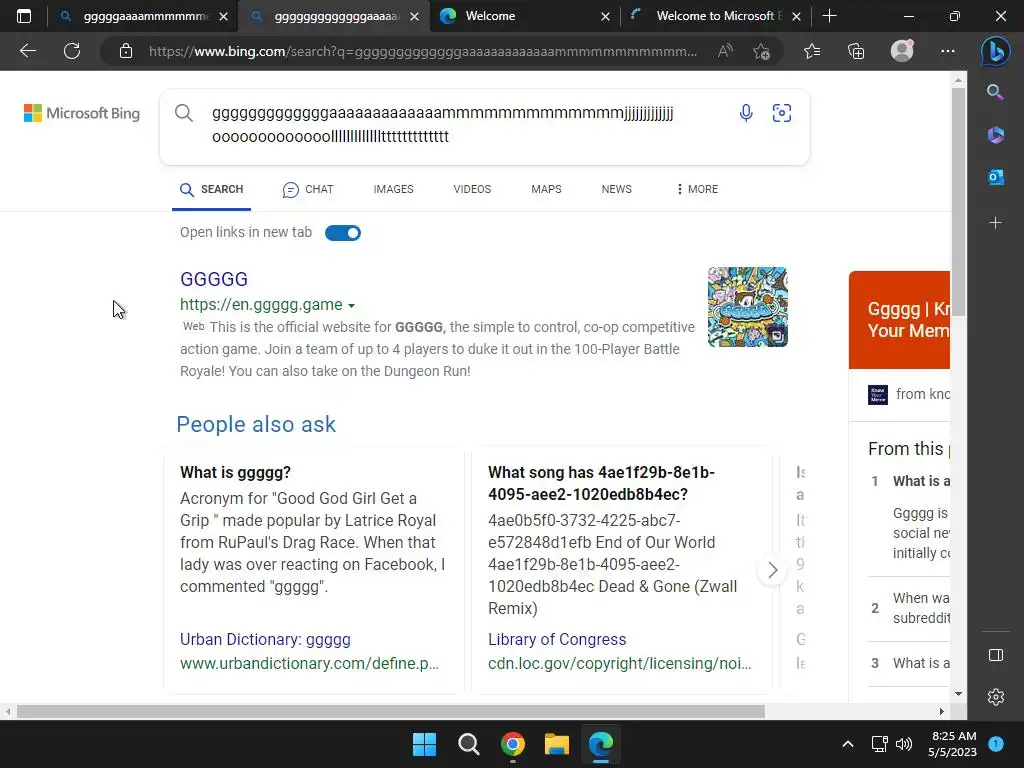Open Settings and more ellipsis

coord(948,51)
